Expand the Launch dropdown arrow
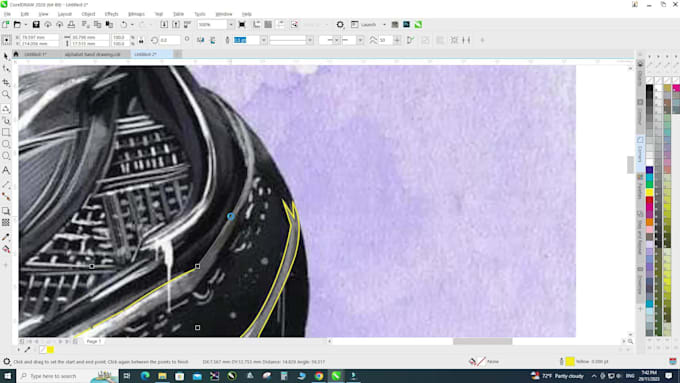680x383 pixels. coord(384,25)
